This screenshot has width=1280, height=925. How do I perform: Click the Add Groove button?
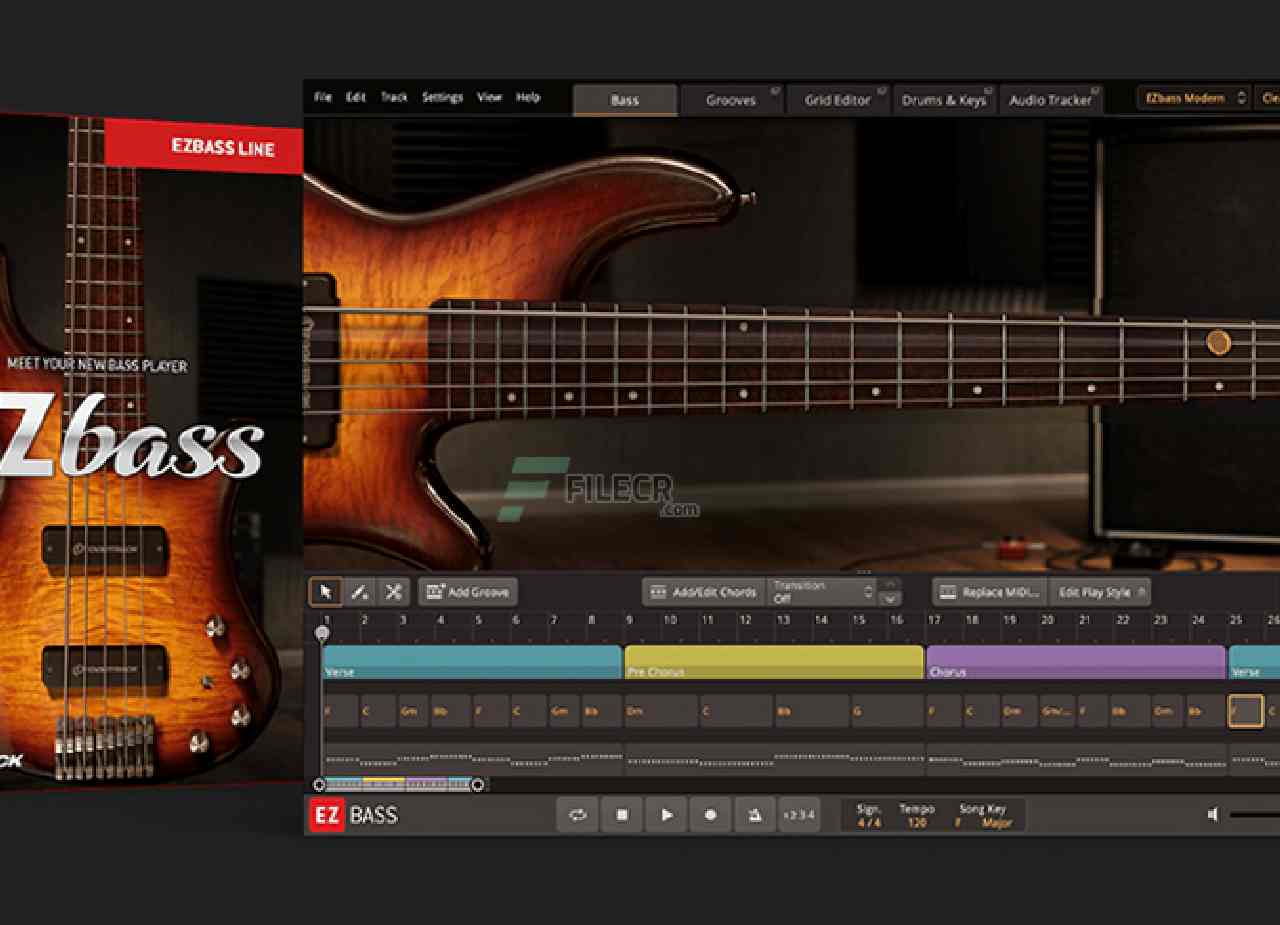tap(468, 592)
